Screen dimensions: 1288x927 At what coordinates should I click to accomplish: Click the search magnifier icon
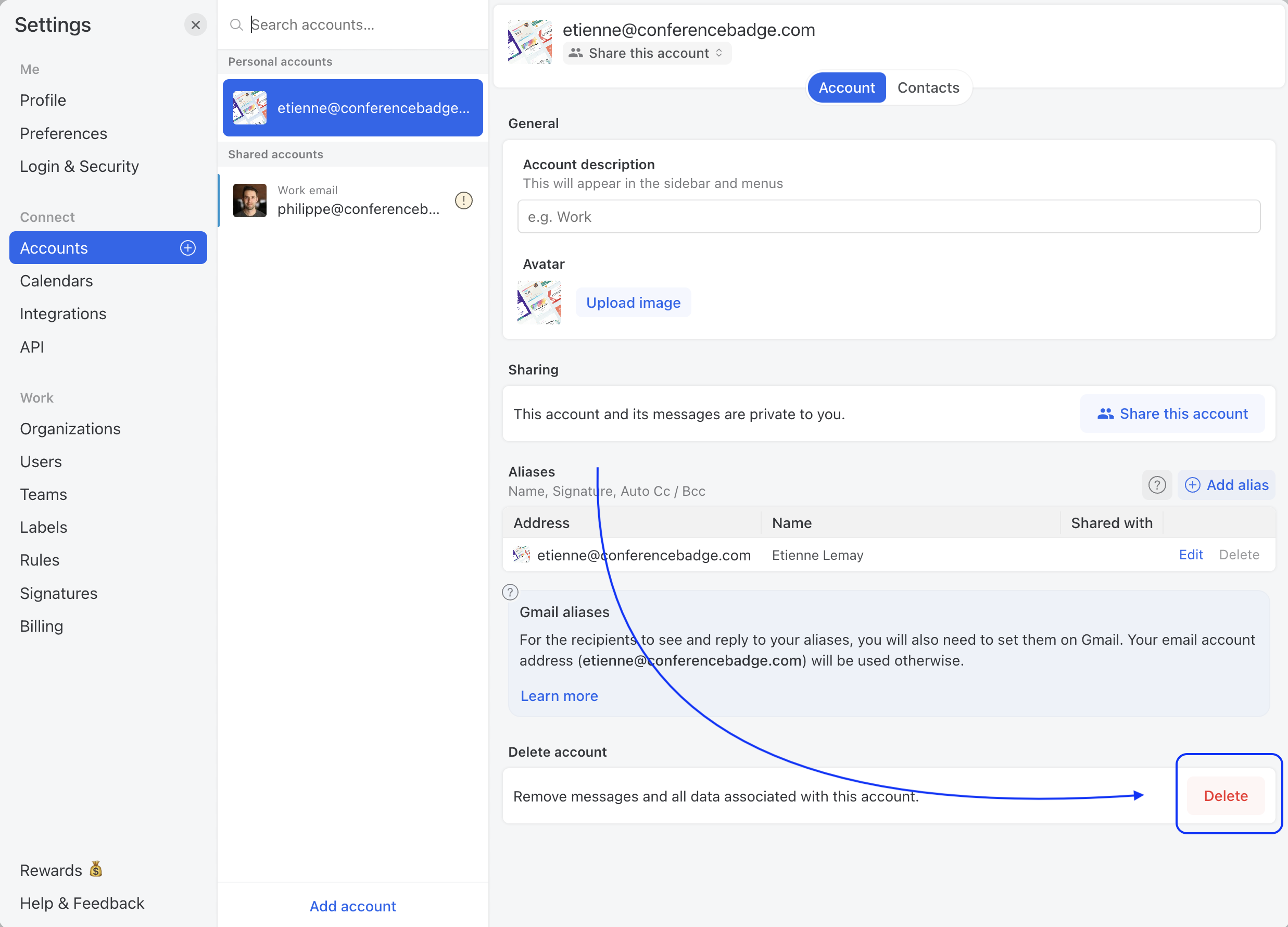click(x=236, y=25)
